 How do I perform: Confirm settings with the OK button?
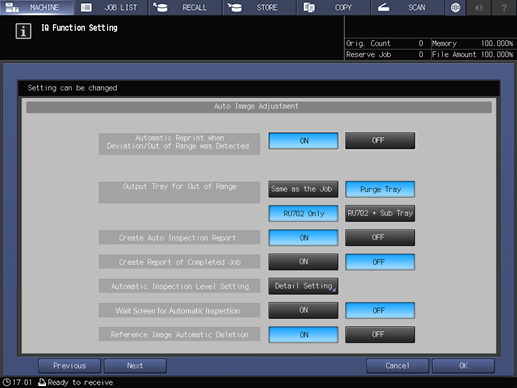[463, 366]
